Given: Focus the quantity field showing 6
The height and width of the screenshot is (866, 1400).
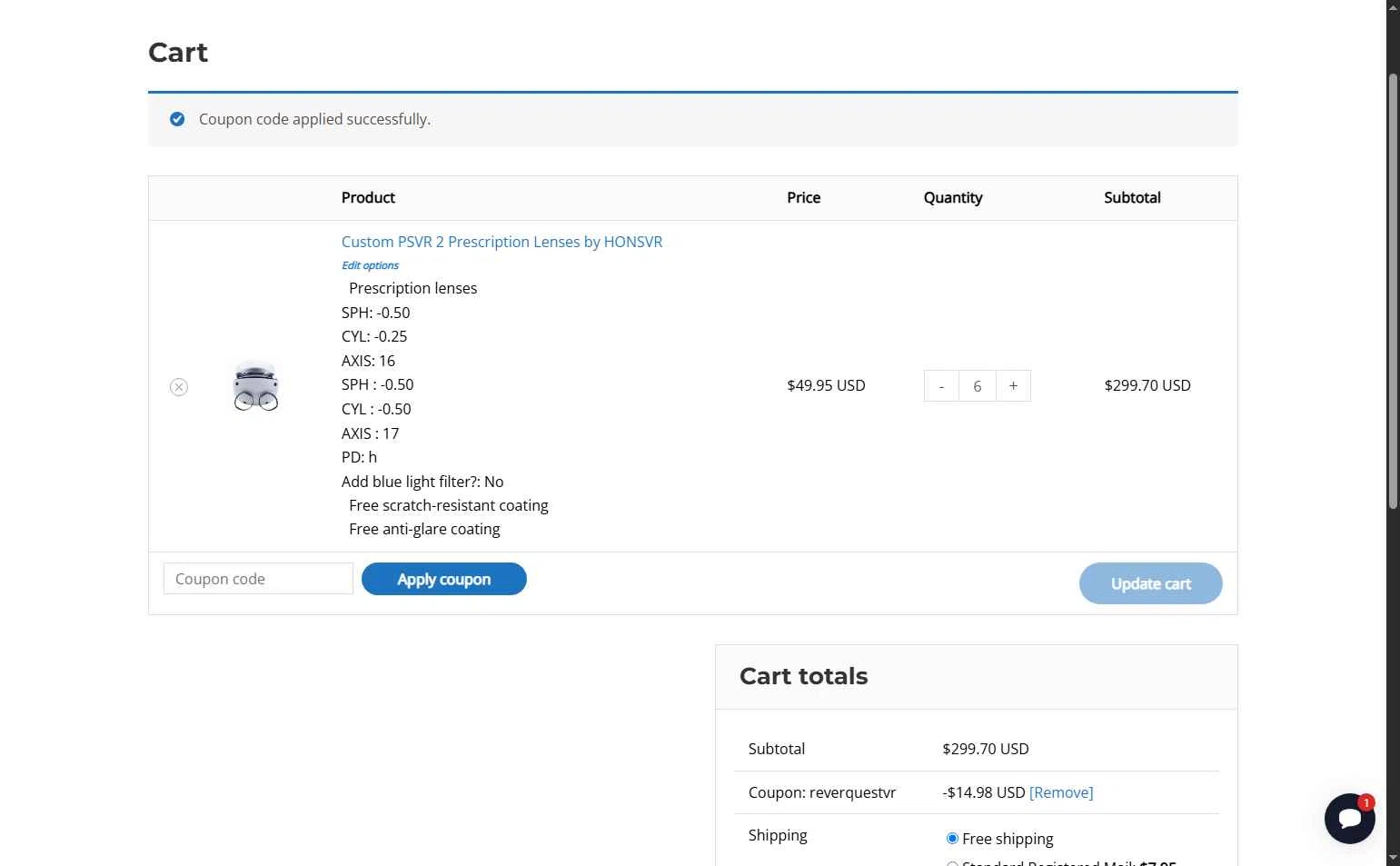Looking at the screenshot, I should [978, 386].
